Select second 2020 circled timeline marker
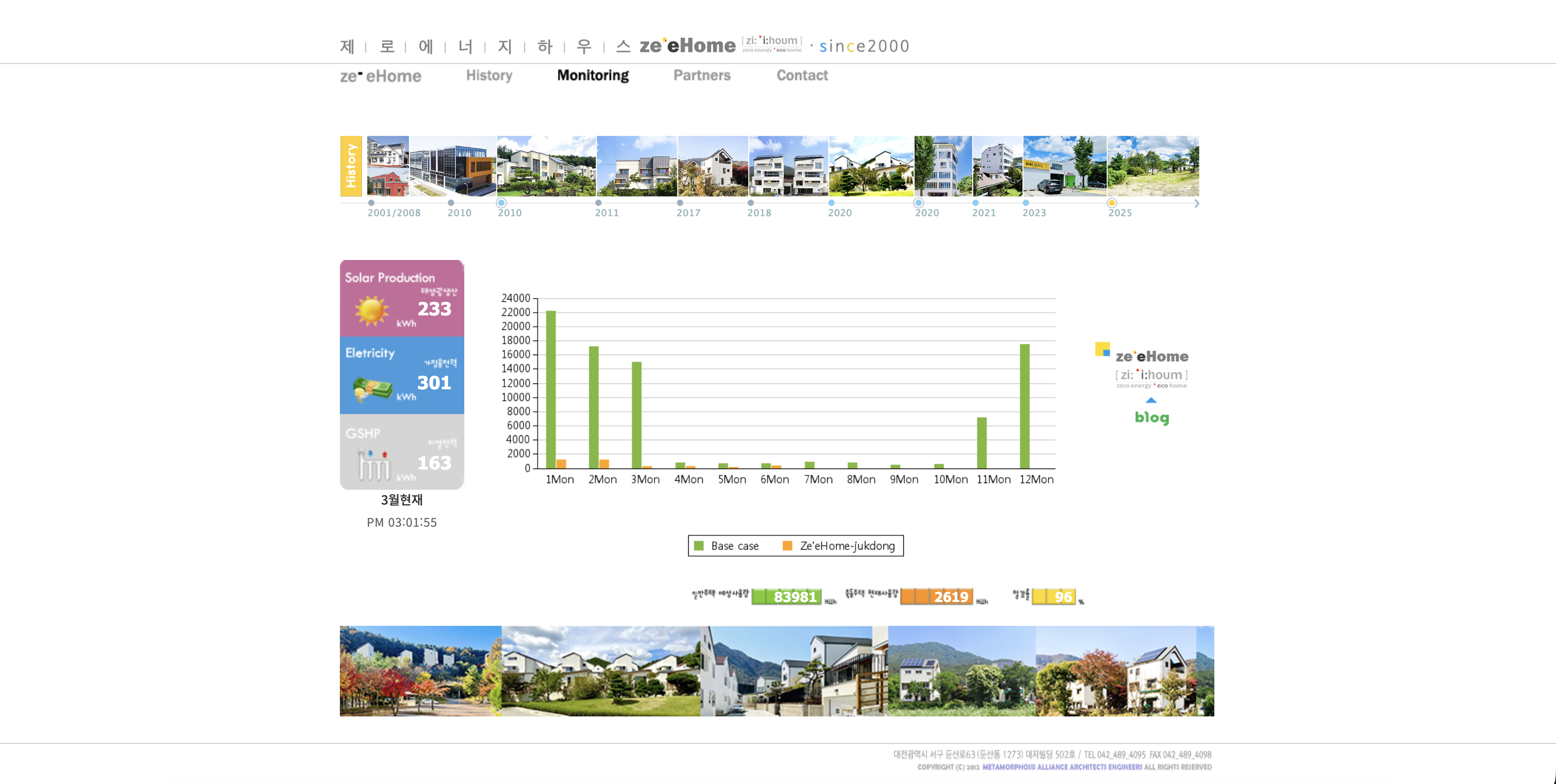 point(918,204)
